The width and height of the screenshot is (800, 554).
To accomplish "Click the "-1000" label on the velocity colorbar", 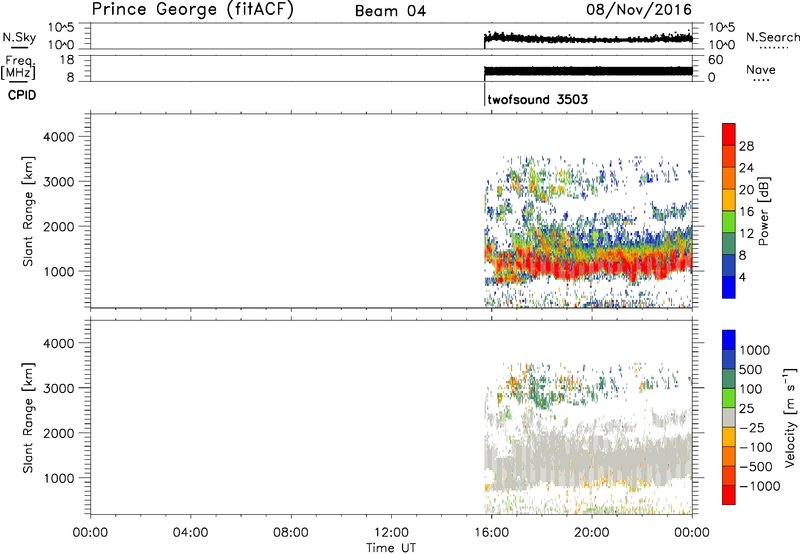I will click(x=759, y=486).
